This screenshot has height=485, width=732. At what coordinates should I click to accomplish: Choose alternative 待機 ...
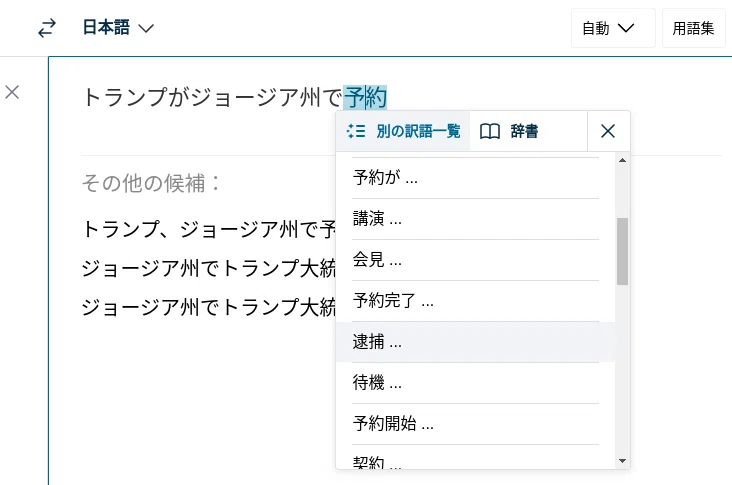tap(475, 383)
